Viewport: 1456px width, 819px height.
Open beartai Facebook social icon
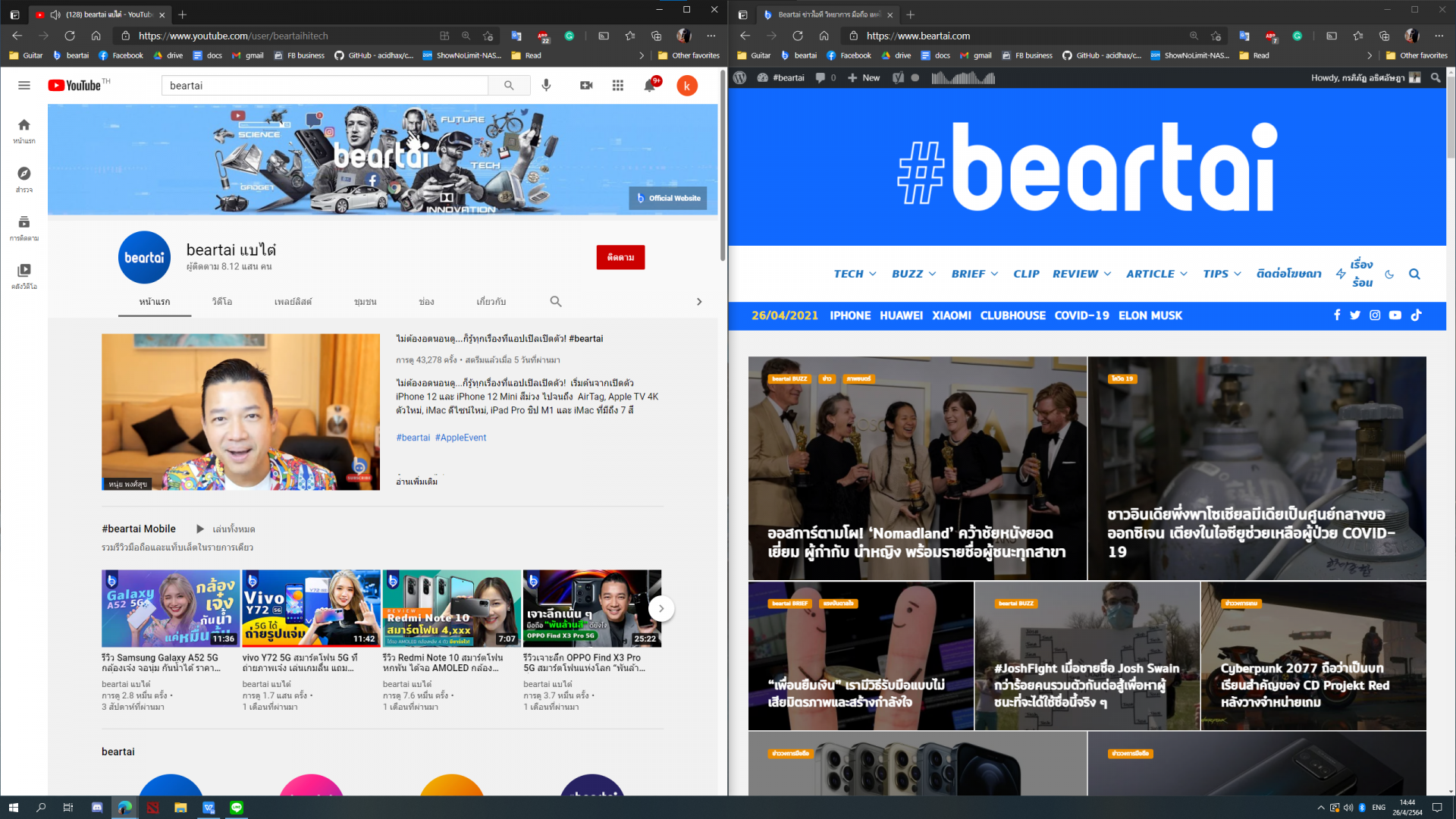click(1337, 315)
